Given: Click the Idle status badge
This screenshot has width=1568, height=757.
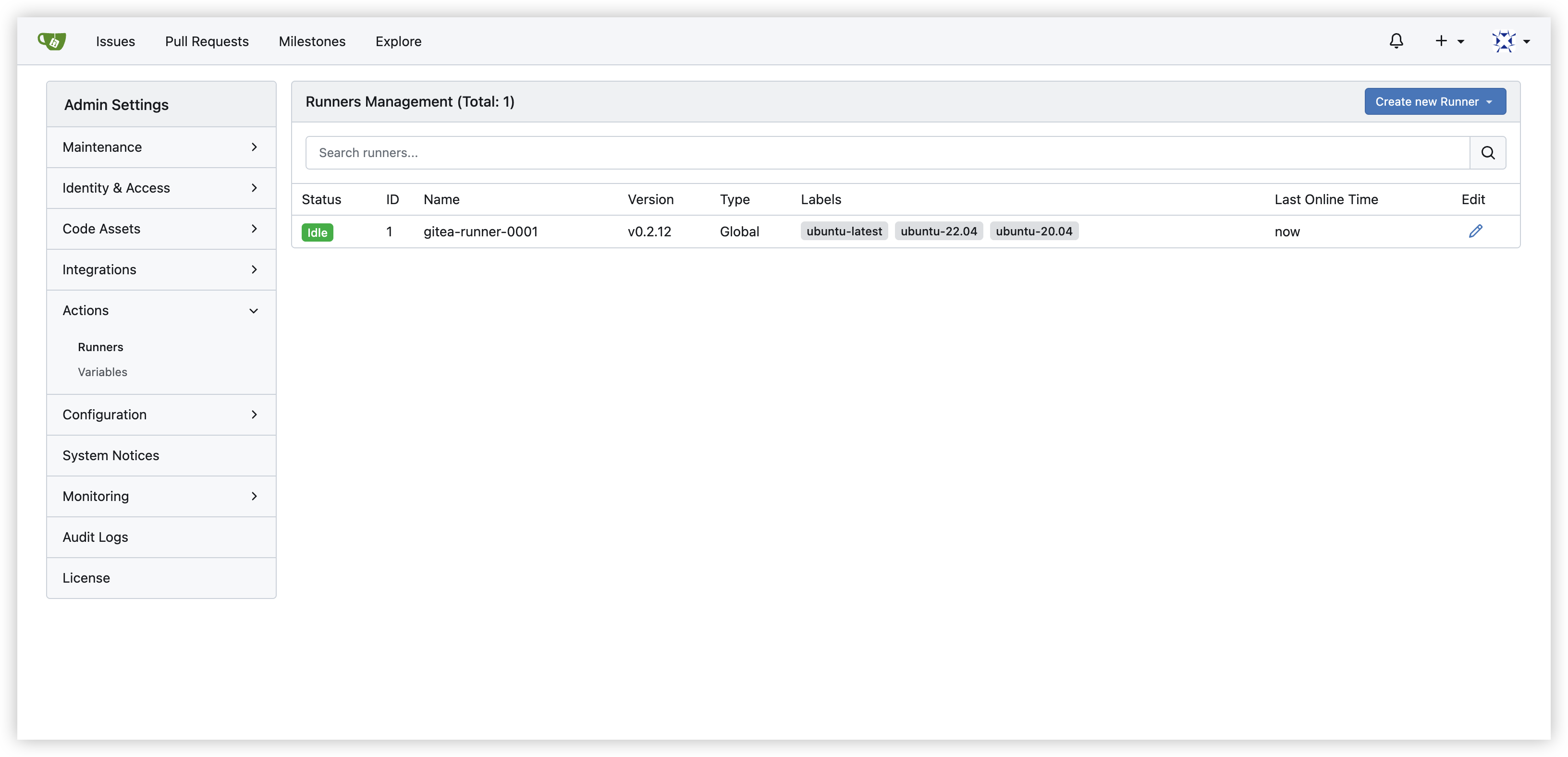Looking at the screenshot, I should coord(317,232).
